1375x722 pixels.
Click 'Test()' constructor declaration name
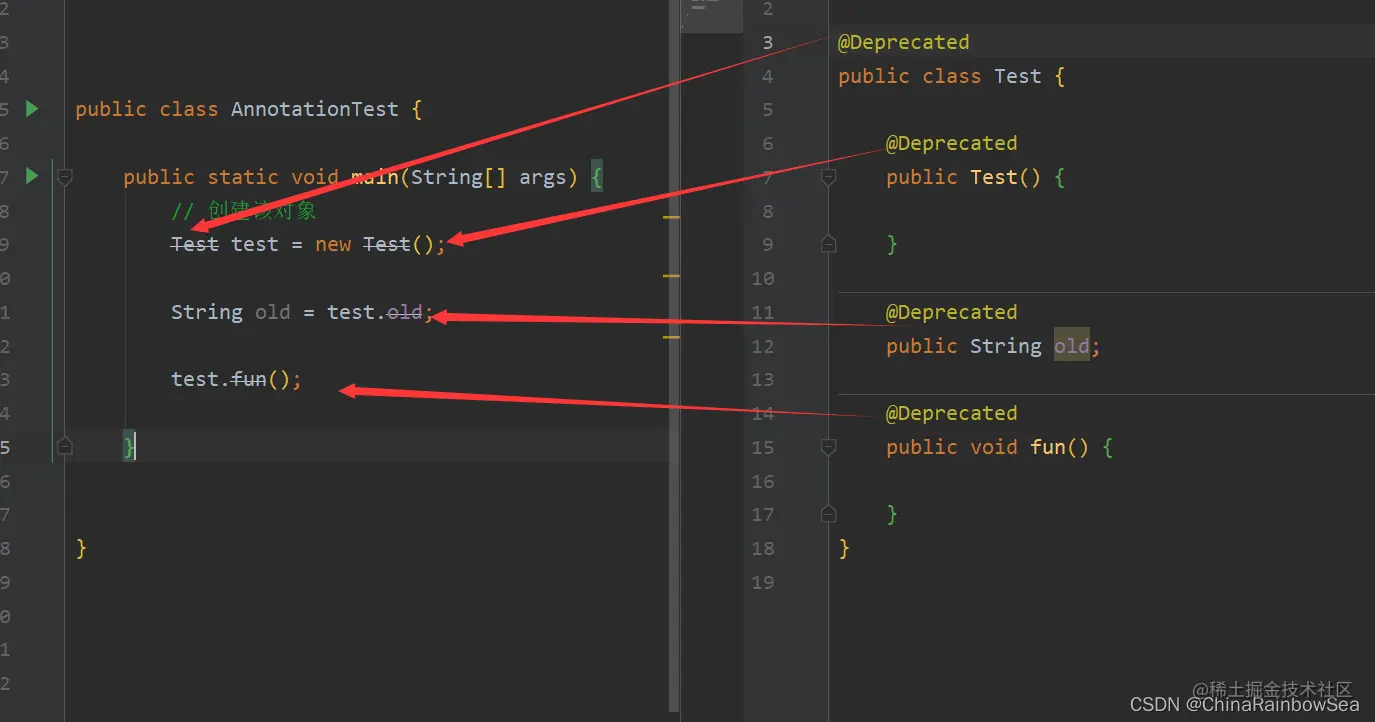pyautogui.click(x=1006, y=177)
